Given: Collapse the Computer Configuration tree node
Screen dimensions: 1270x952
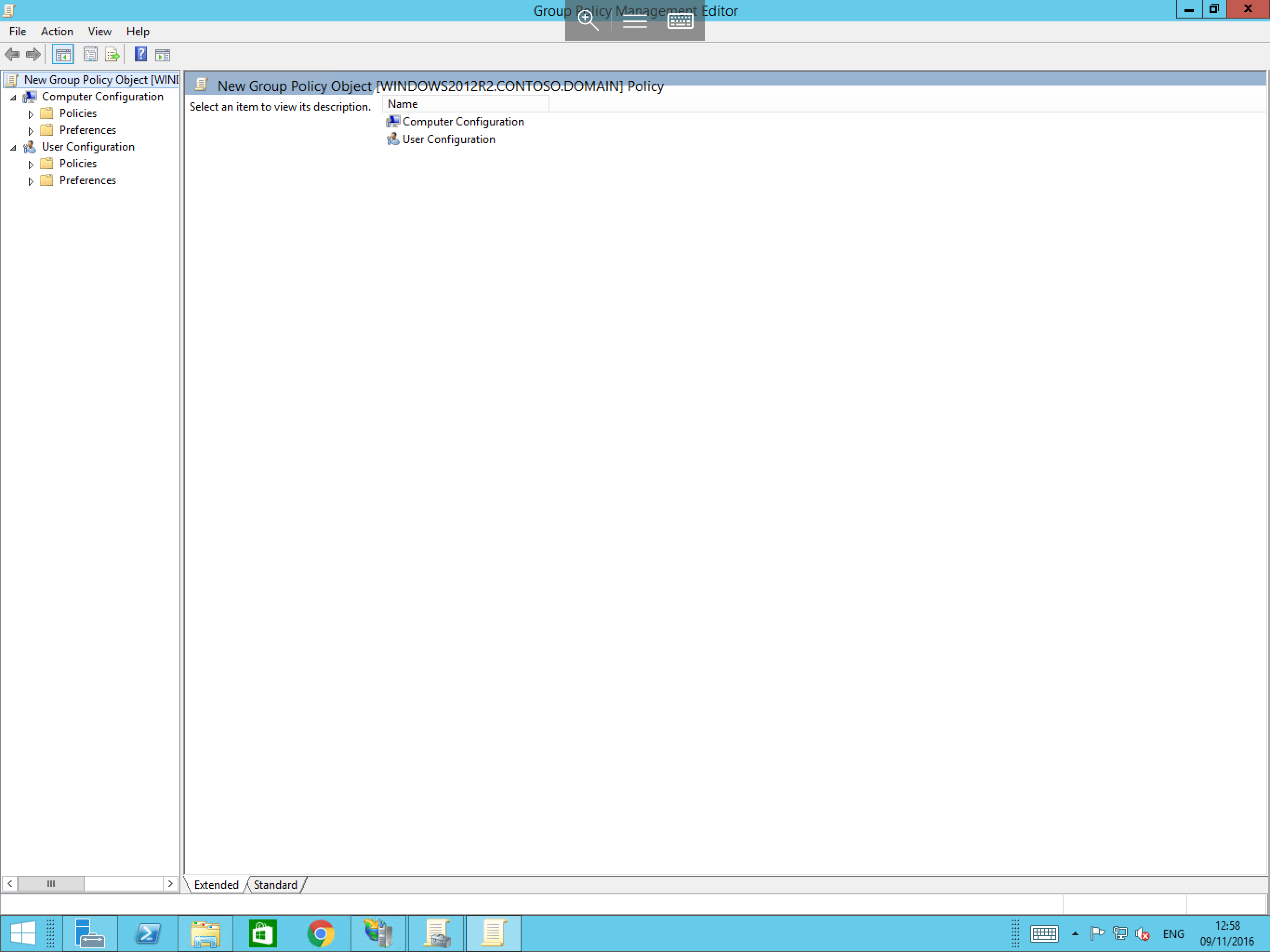Looking at the screenshot, I should point(13,98).
